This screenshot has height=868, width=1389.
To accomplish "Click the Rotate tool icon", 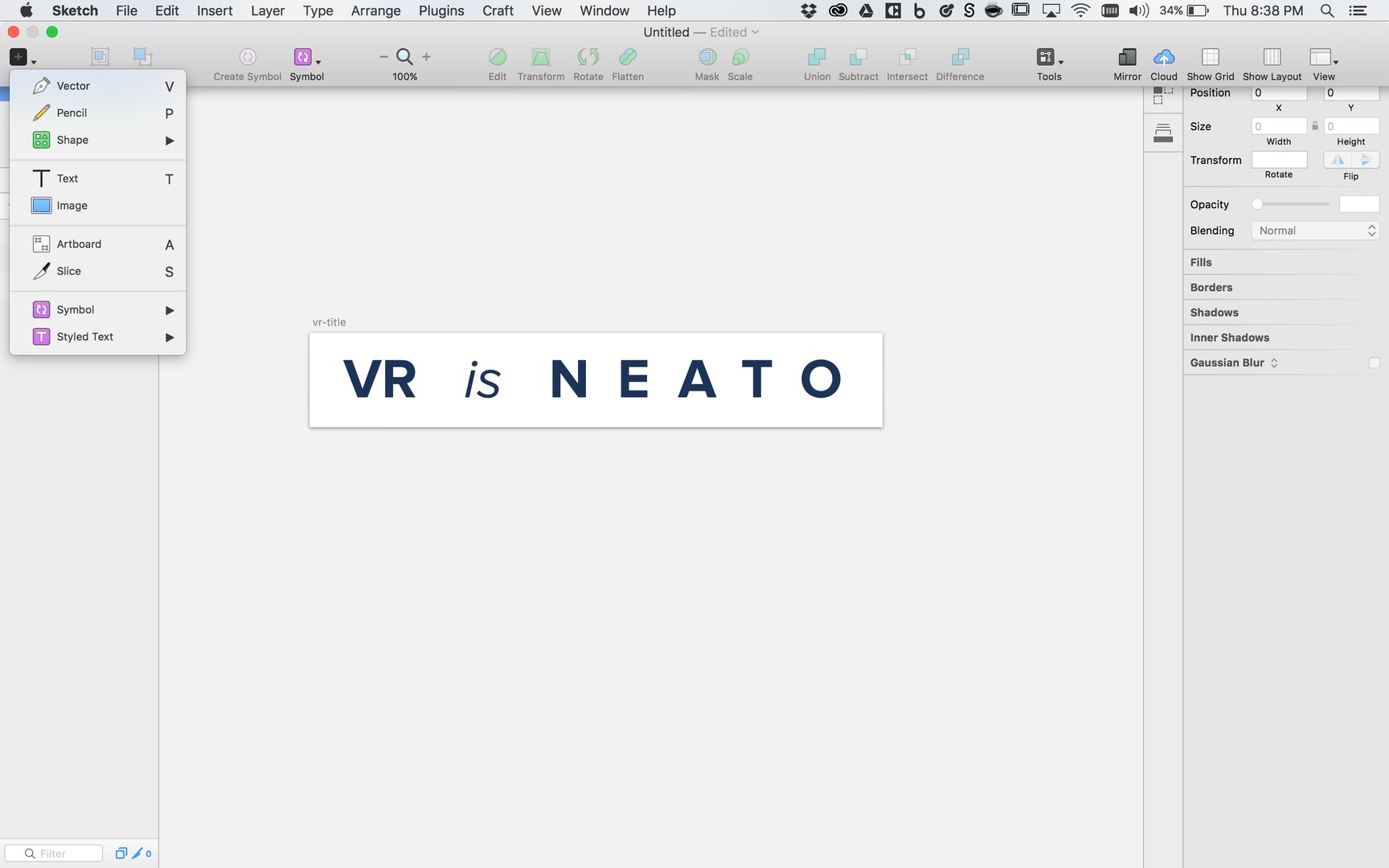I will click(x=588, y=58).
